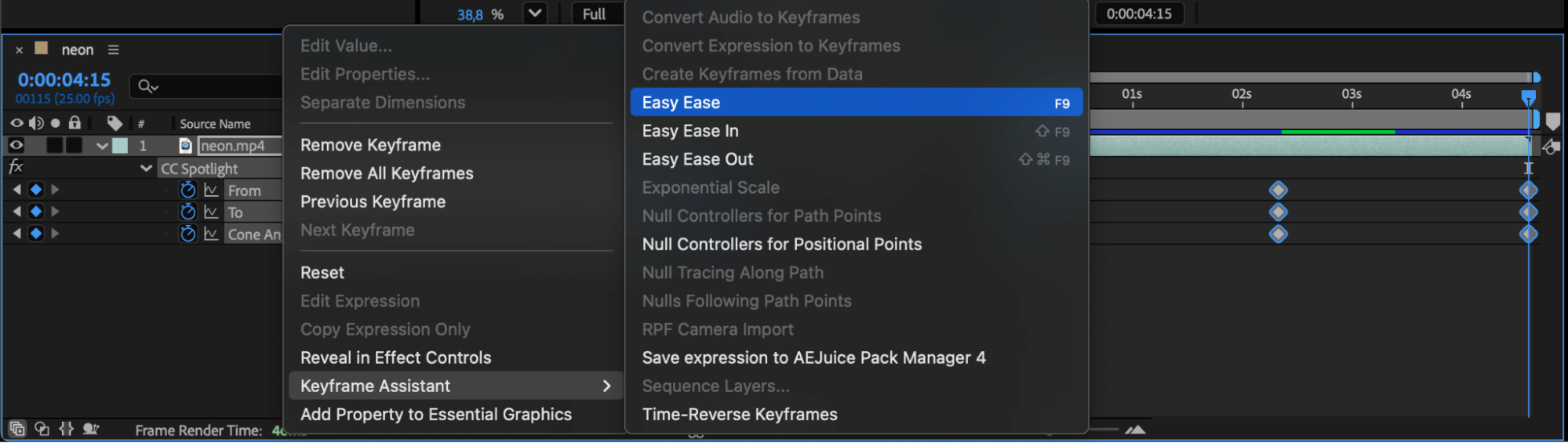Toggle keyframe diamond checkbox on Cone Angle row

(36, 234)
